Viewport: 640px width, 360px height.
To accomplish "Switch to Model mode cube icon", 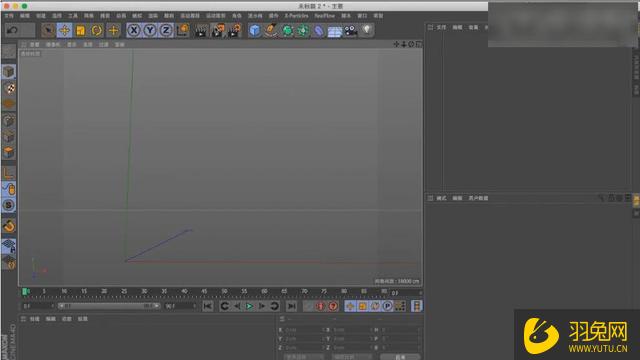I will (x=9, y=72).
